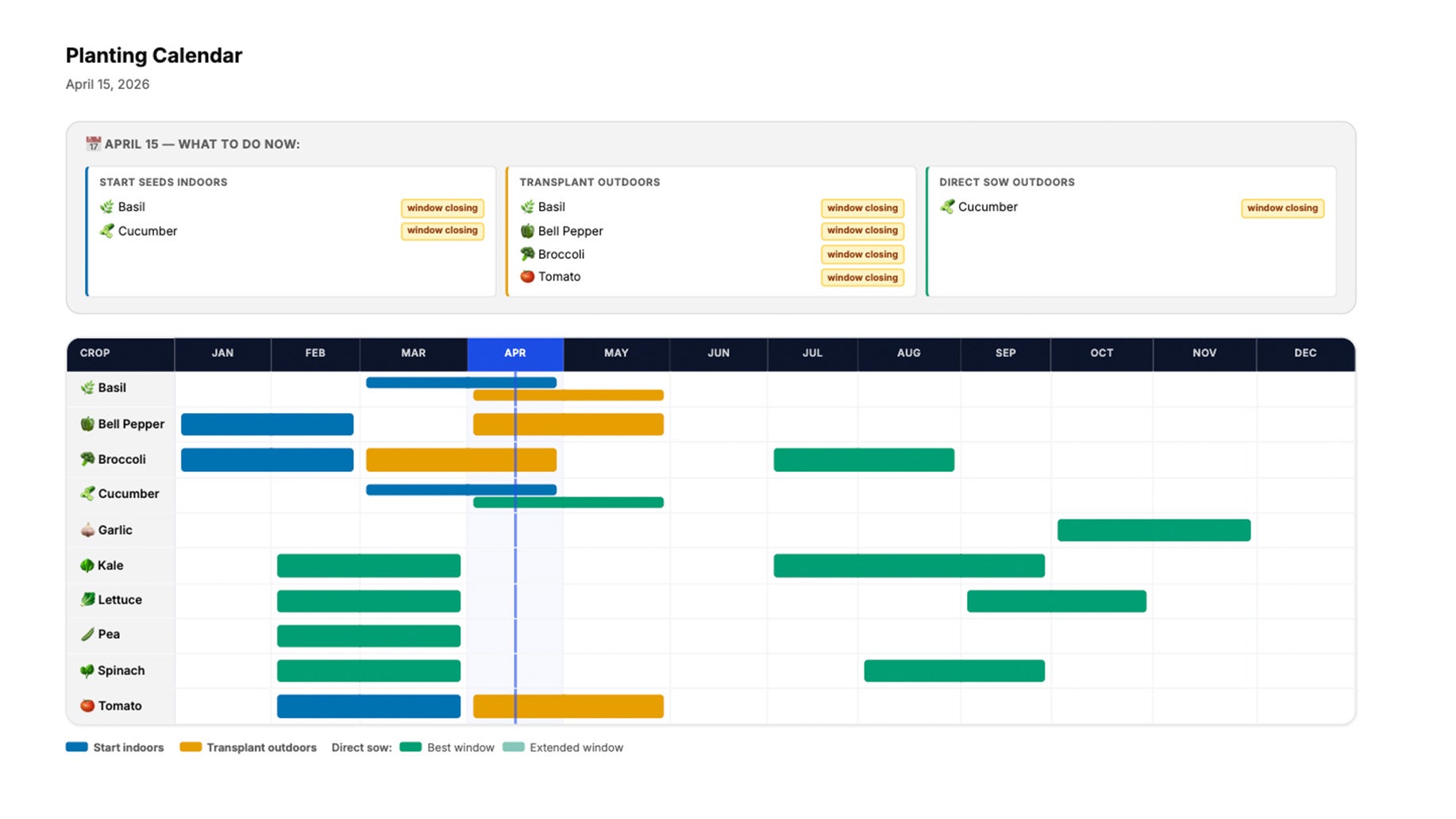The image size is (1456, 819).
Task: Click the light green Extended window legend swatch
Action: click(514, 748)
